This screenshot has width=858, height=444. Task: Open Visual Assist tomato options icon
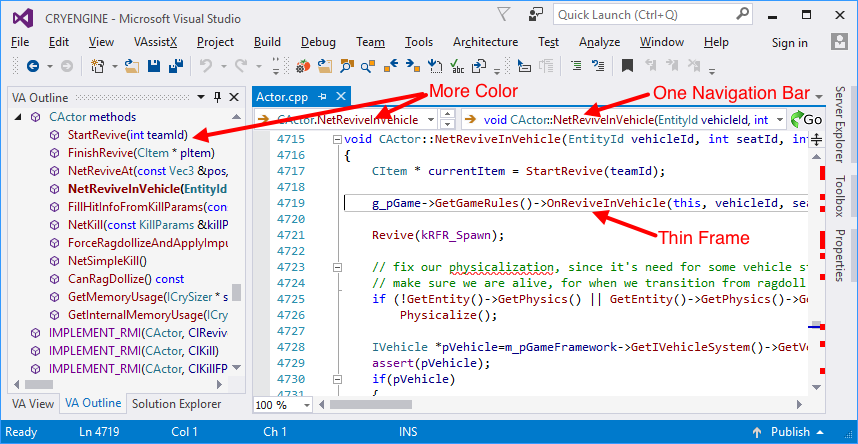303,66
